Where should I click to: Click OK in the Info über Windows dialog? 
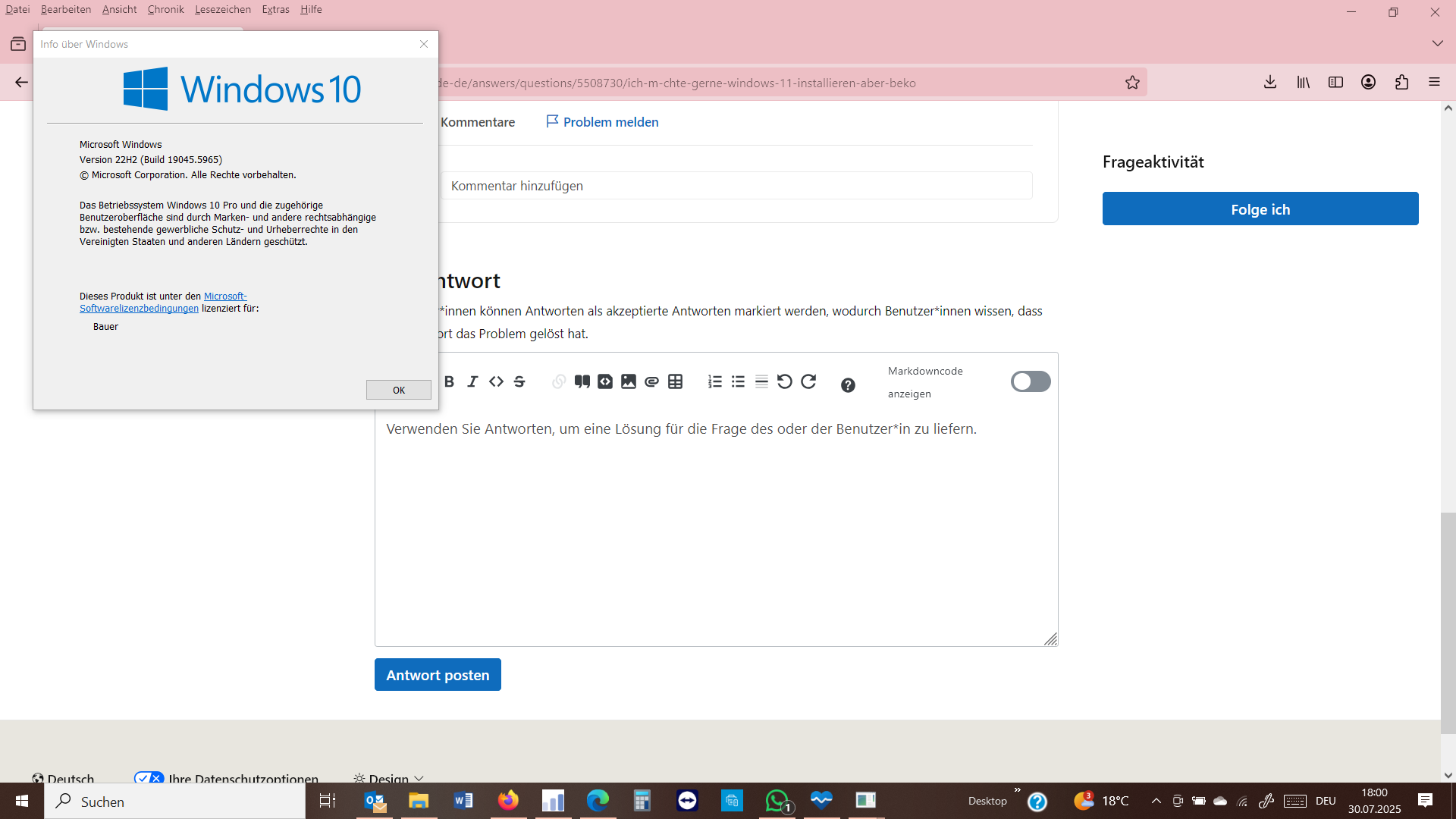pyautogui.click(x=399, y=390)
